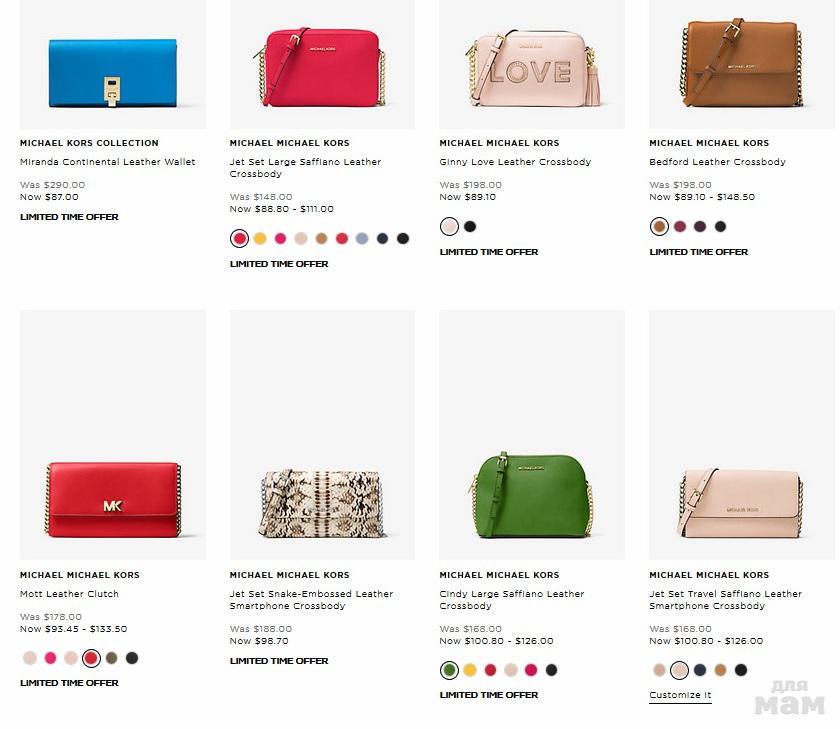840x729 pixels.
Task: Choose black swatch for Cindy Large crossbody
Action: tap(551, 670)
